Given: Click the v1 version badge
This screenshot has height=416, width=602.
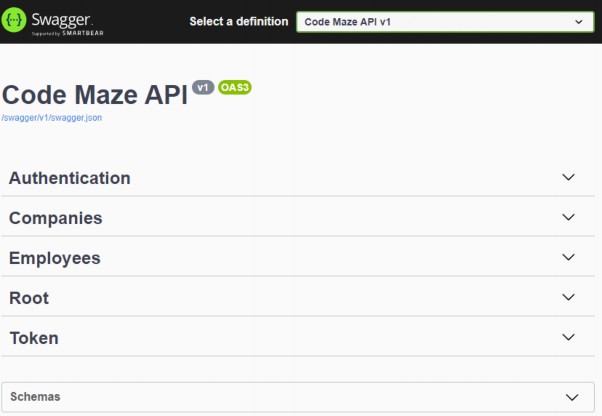Looking at the screenshot, I should pyautogui.click(x=203, y=87).
